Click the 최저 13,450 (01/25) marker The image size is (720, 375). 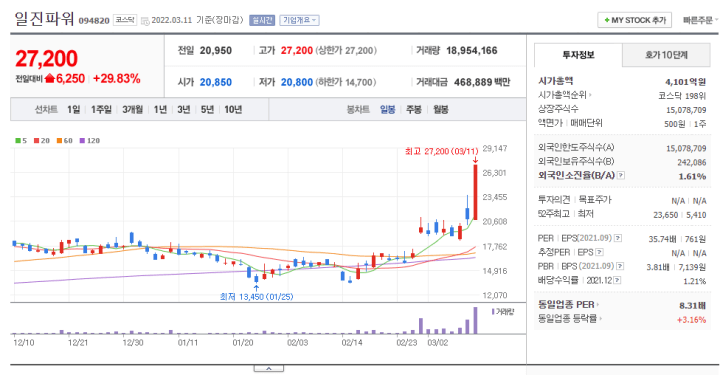256,297
